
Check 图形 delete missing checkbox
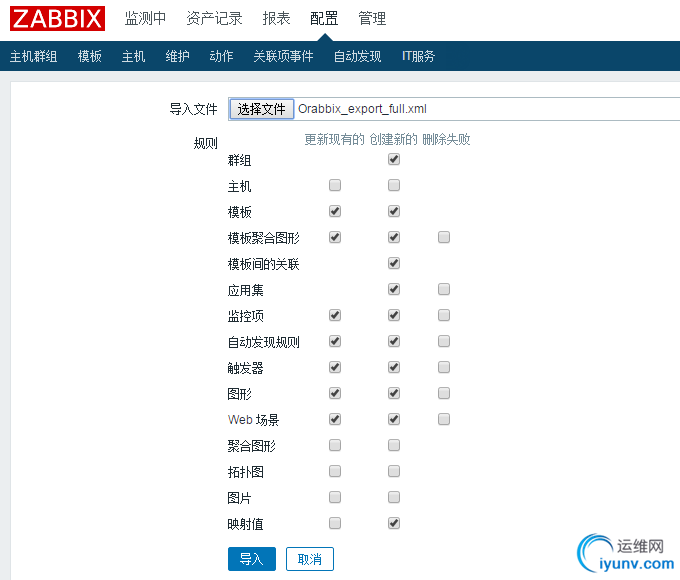pos(444,393)
